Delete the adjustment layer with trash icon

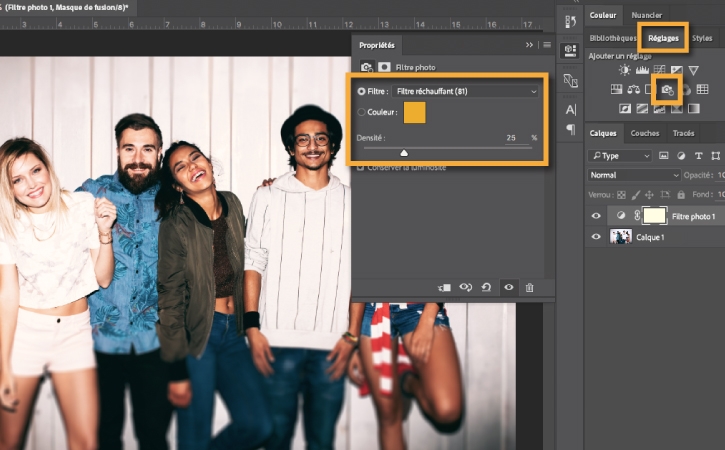point(530,287)
